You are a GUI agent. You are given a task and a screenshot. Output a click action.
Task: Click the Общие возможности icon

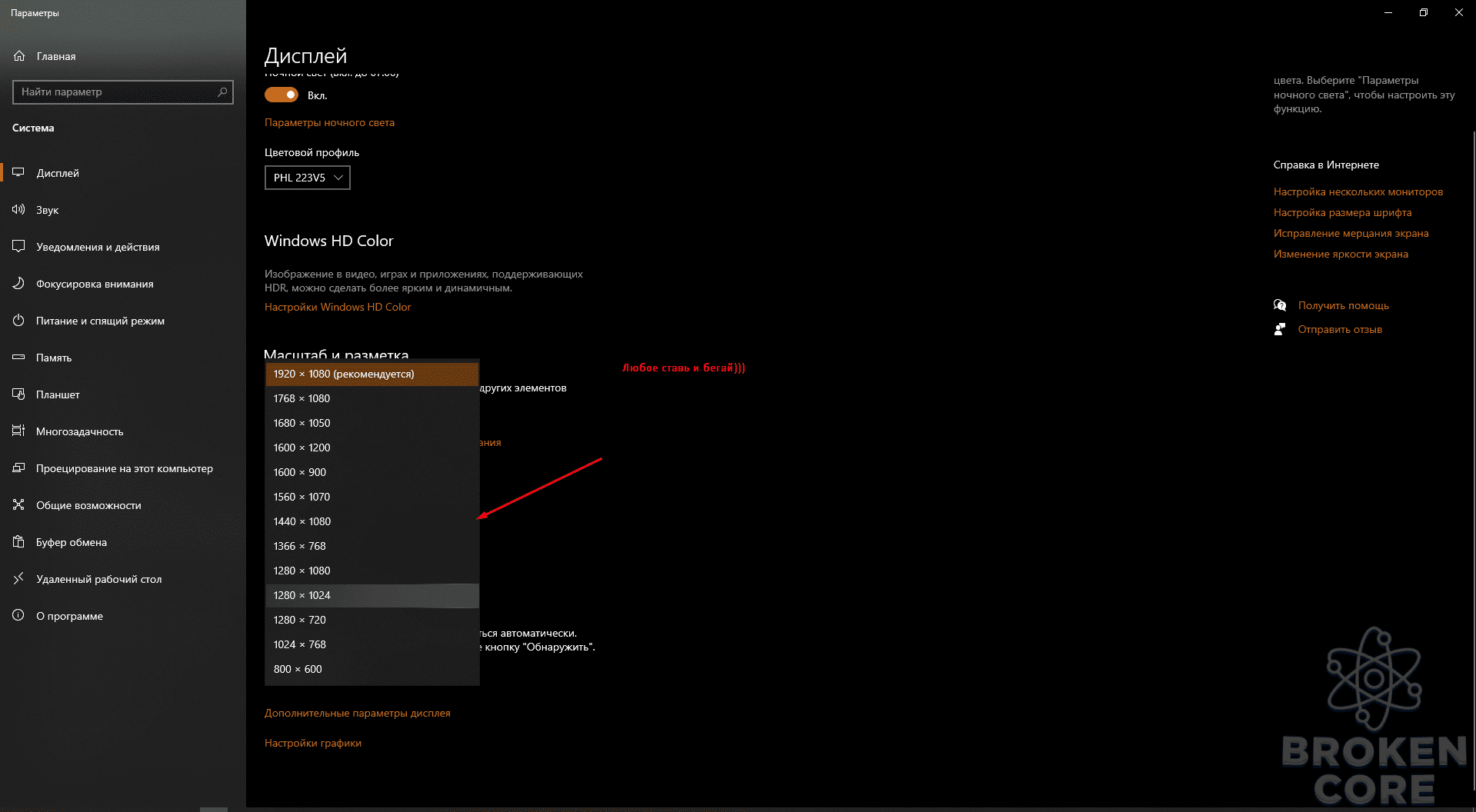(18, 505)
